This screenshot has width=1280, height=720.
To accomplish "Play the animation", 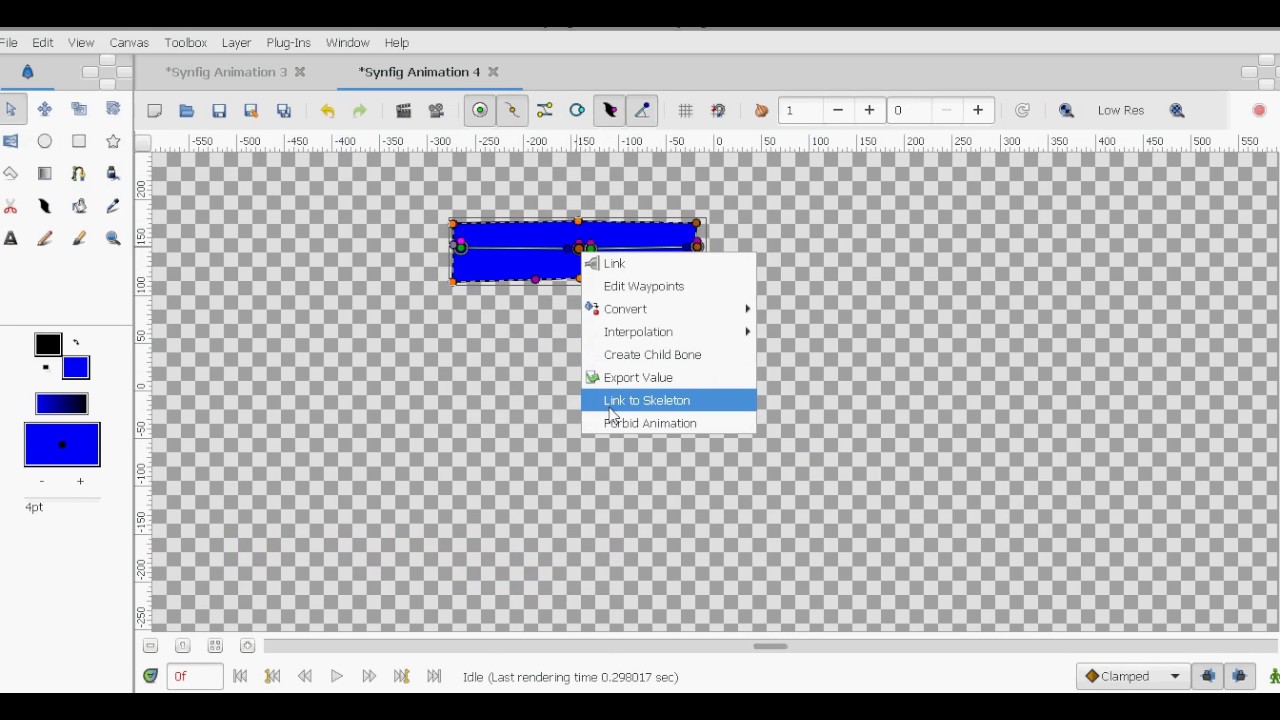I will click(x=337, y=677).
